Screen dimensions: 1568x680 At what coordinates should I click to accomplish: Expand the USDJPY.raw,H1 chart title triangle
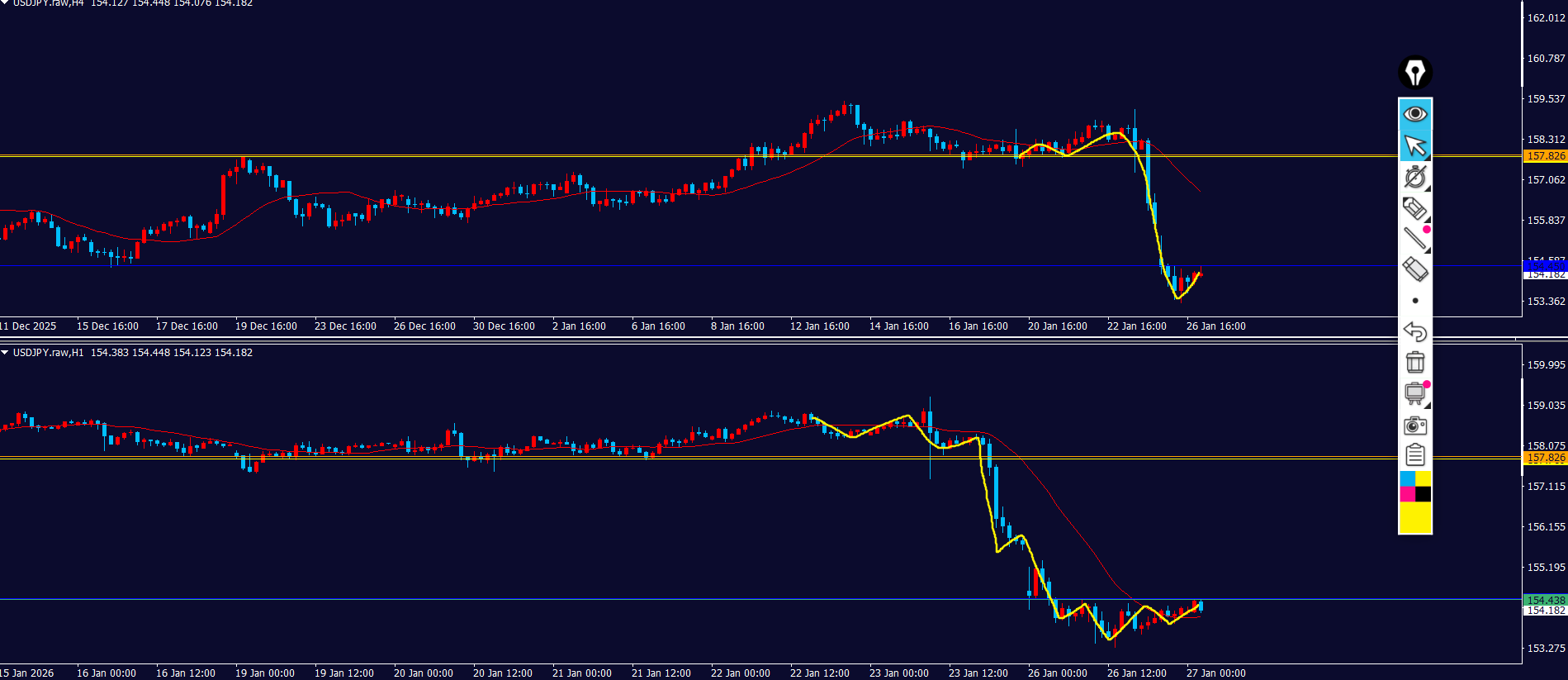(x=5, y=353)
